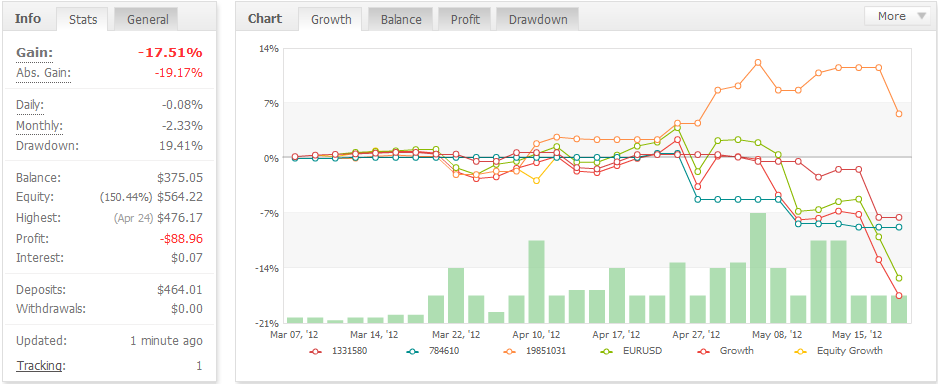
Task: Click the Equity label in stats
Action: pyautogui.click(x=35, y=197)
